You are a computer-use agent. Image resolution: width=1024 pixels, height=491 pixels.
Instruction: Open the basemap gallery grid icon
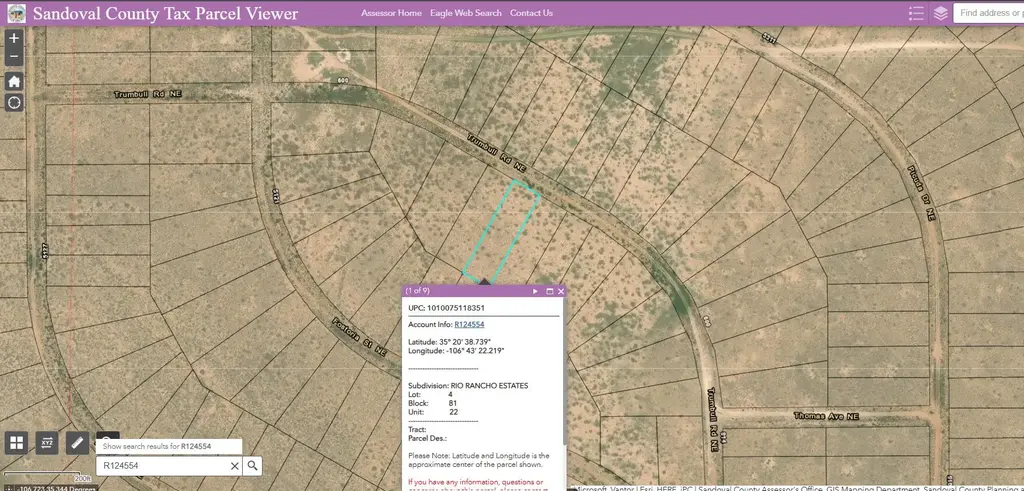(17, 443)
